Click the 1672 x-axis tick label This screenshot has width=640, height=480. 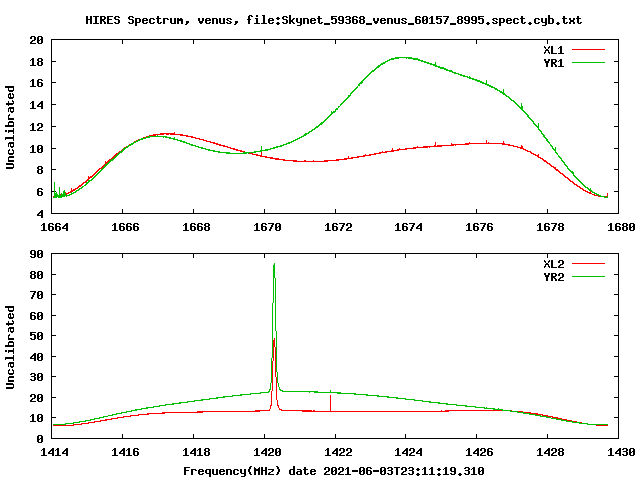click(x=338, y=227)
